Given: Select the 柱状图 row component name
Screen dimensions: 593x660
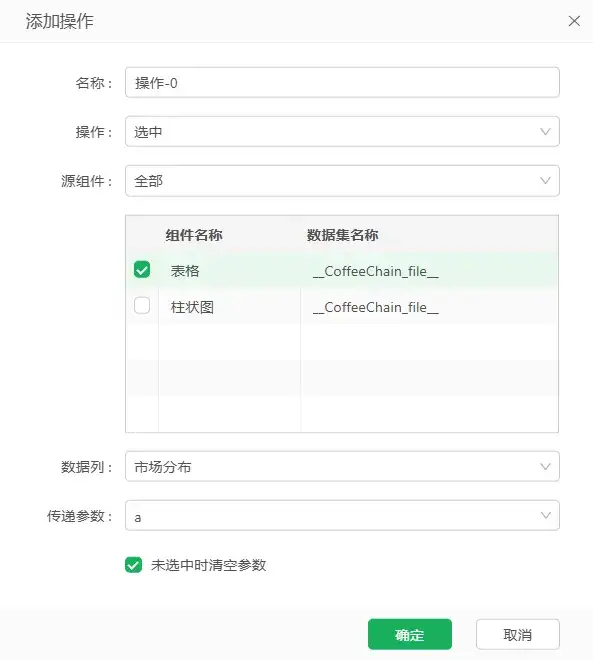Looking at the screenshot, I should (x=192, y=307).
